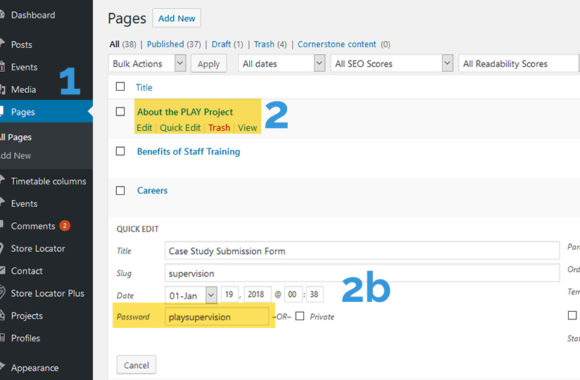Toggle the select-all checkbox beside Title
The width and height of the screenshot is (580, 380).
(x=120, y=87)
